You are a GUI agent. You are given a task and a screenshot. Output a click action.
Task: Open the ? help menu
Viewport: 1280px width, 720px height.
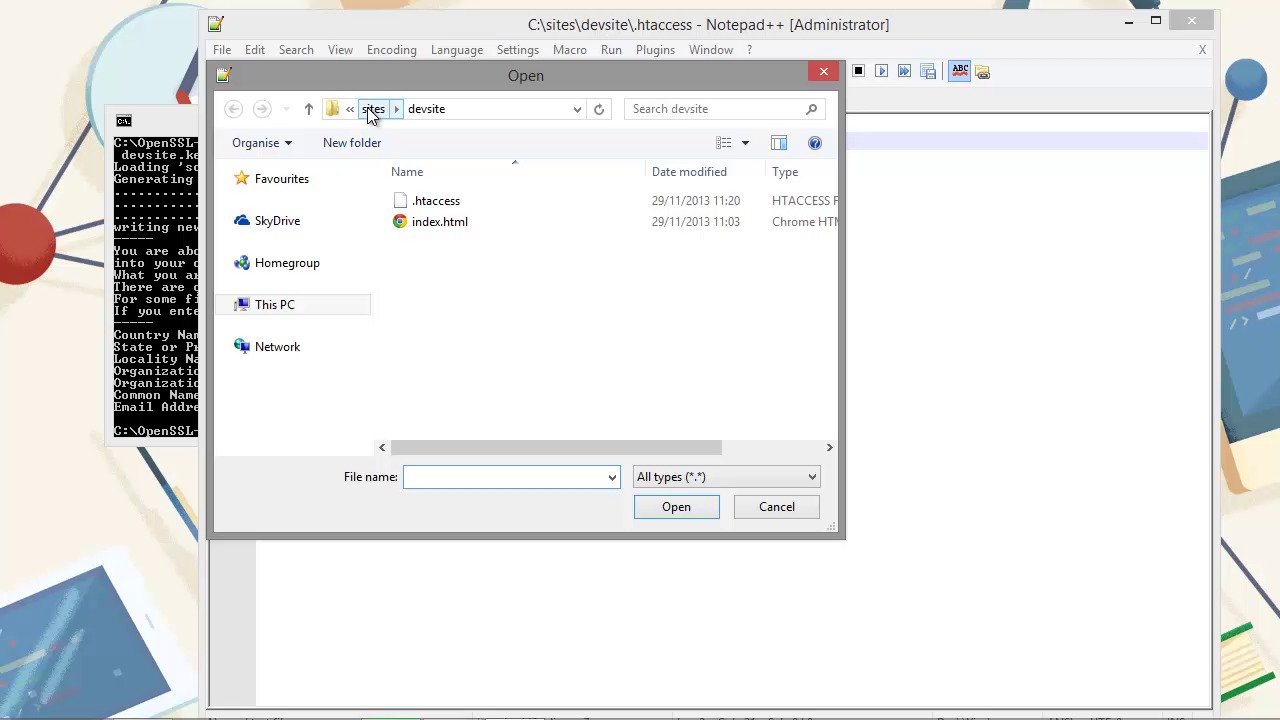click(749, 49)
